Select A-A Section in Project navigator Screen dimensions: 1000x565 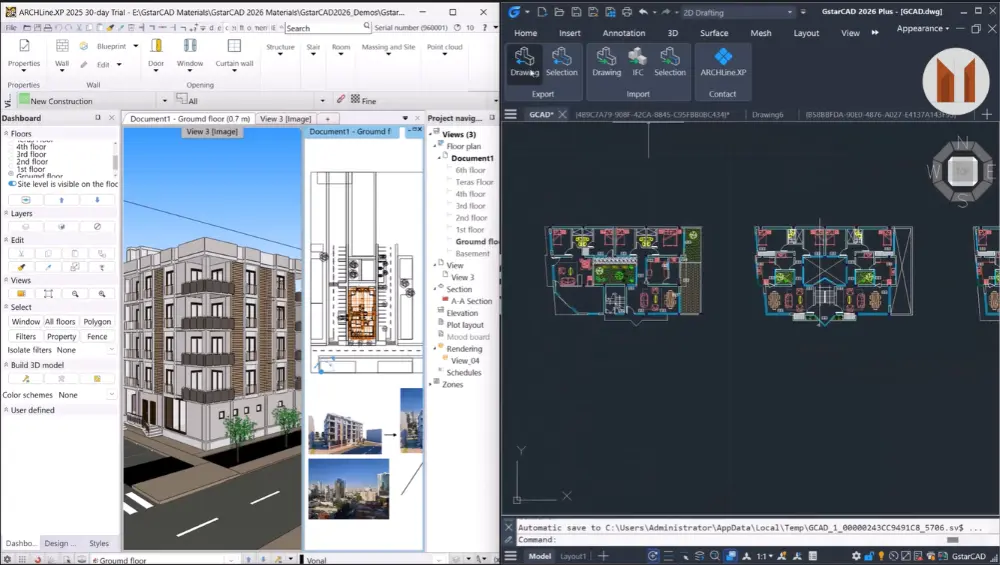click(x=471, y=301)
